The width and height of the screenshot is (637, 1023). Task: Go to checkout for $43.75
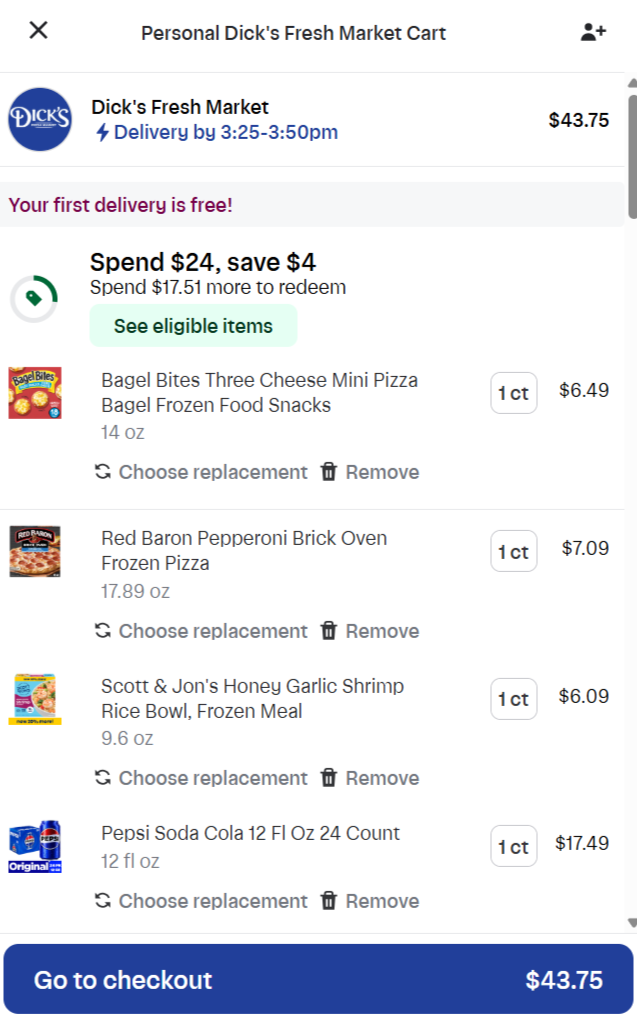coord(318,980)
